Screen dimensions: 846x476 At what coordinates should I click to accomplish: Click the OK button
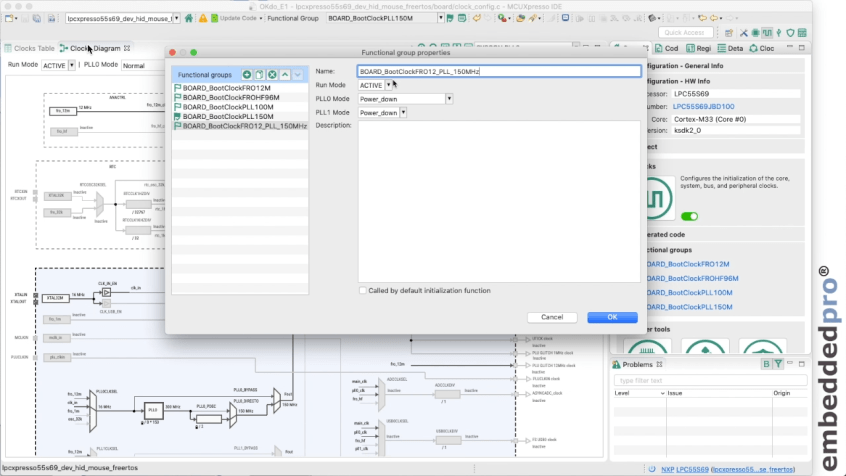612,317
